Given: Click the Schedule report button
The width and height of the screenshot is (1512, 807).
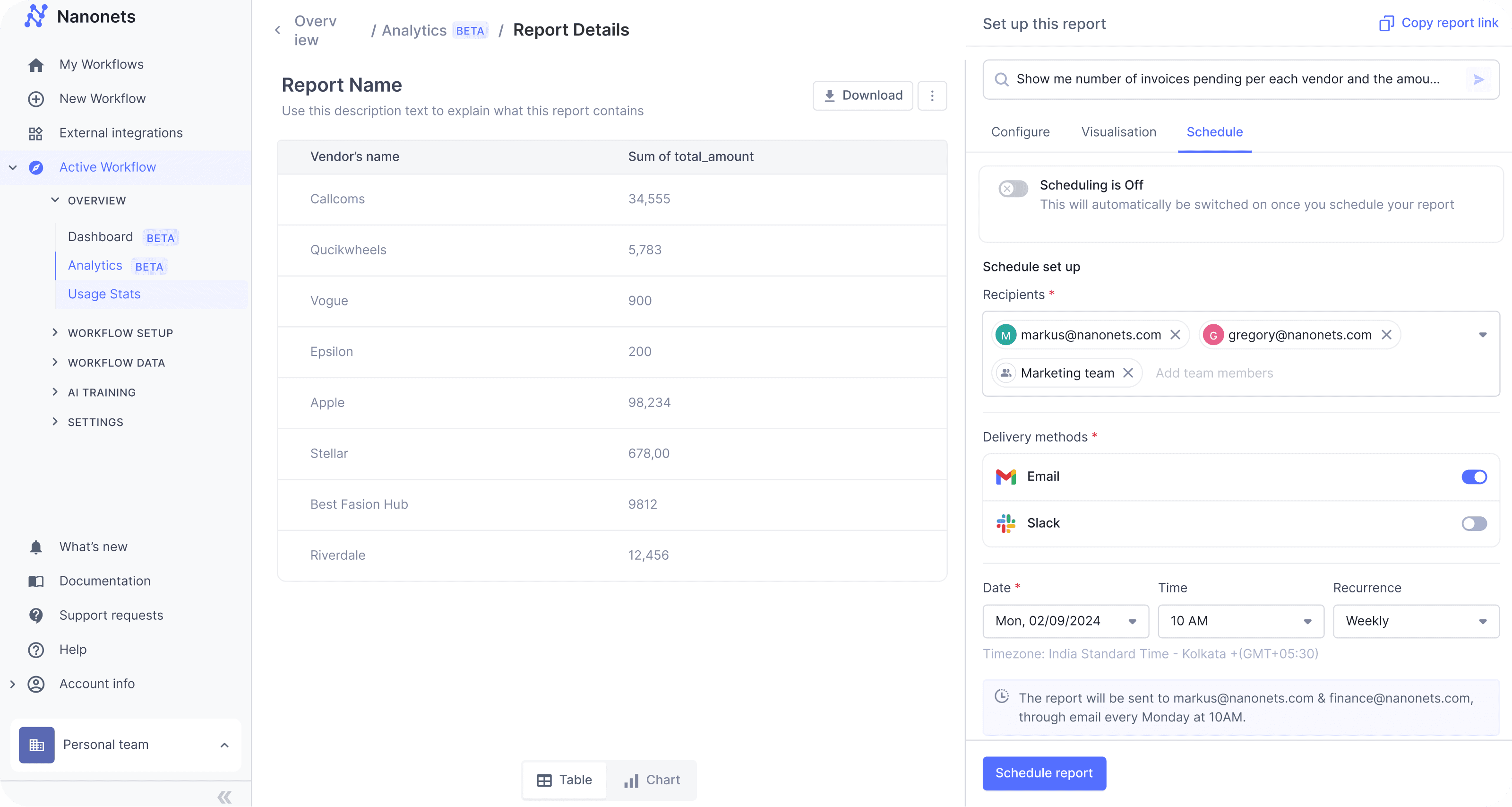Looking at the screenshot, I should 1044,773.
